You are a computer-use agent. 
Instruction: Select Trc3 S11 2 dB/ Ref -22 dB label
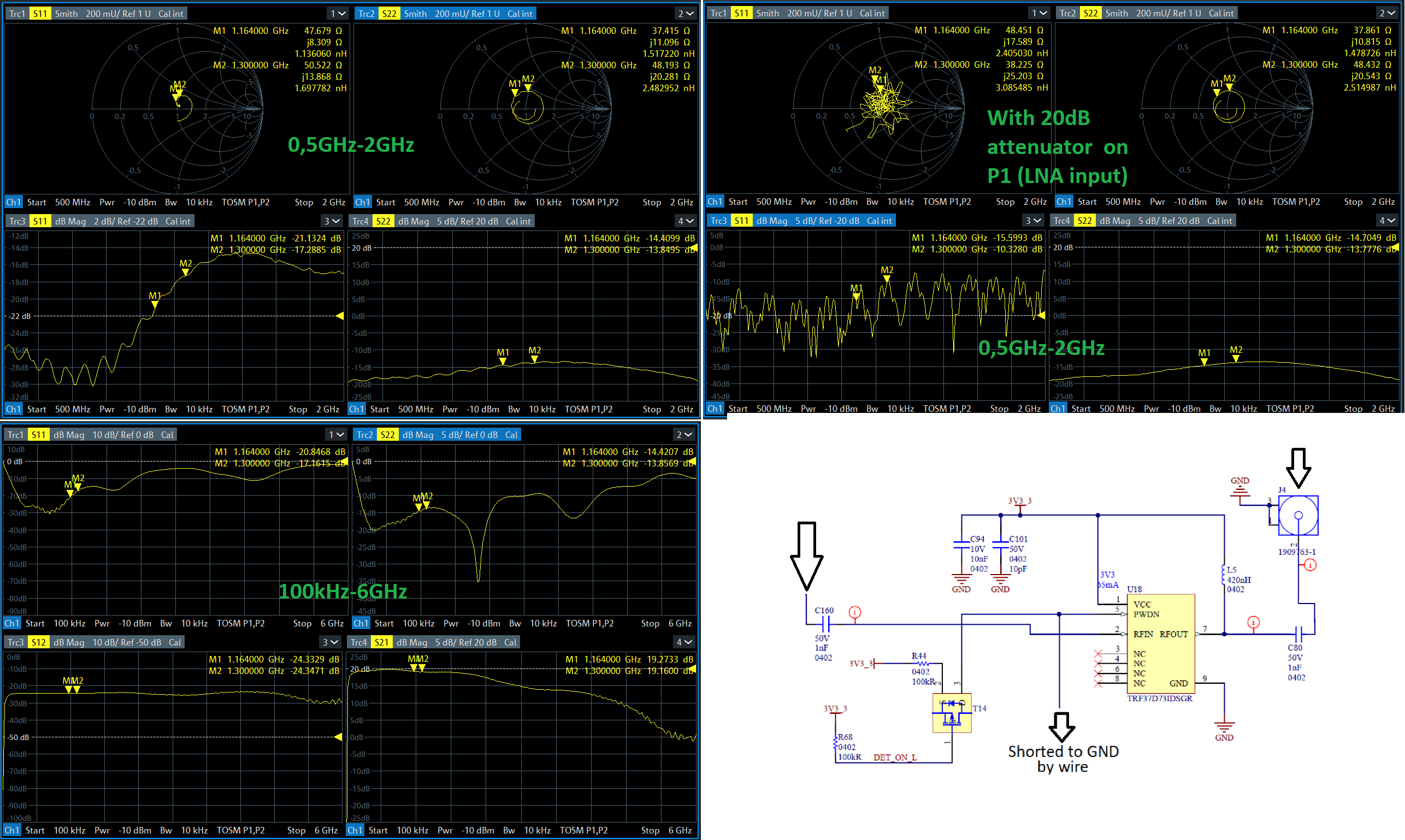point(99,221)
